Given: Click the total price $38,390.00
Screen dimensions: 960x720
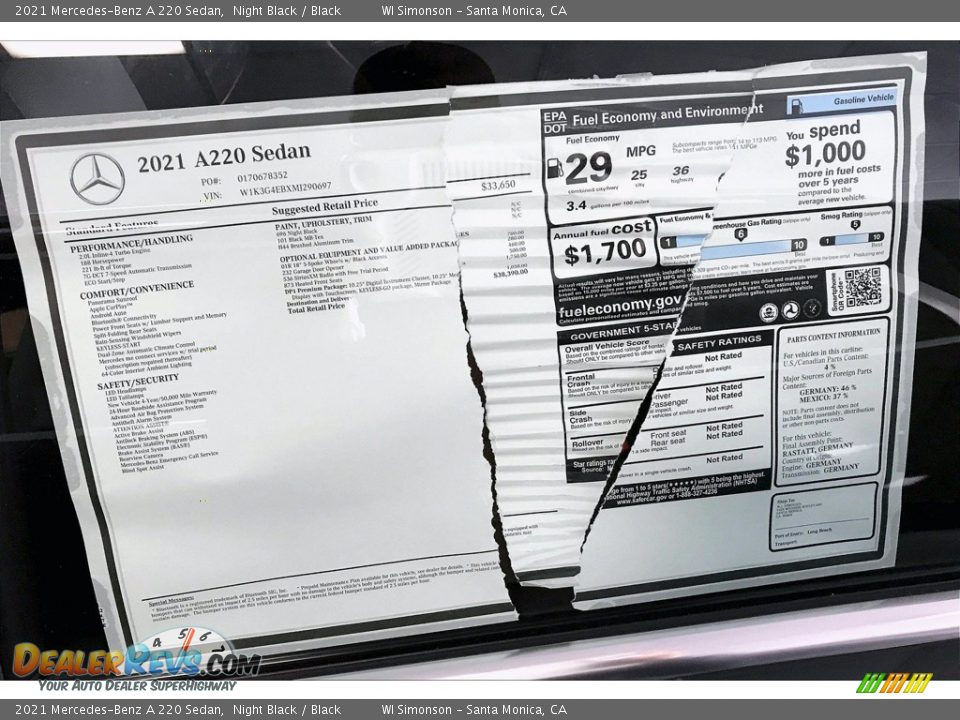Looking at the screenshot, I should pos(511,273).
